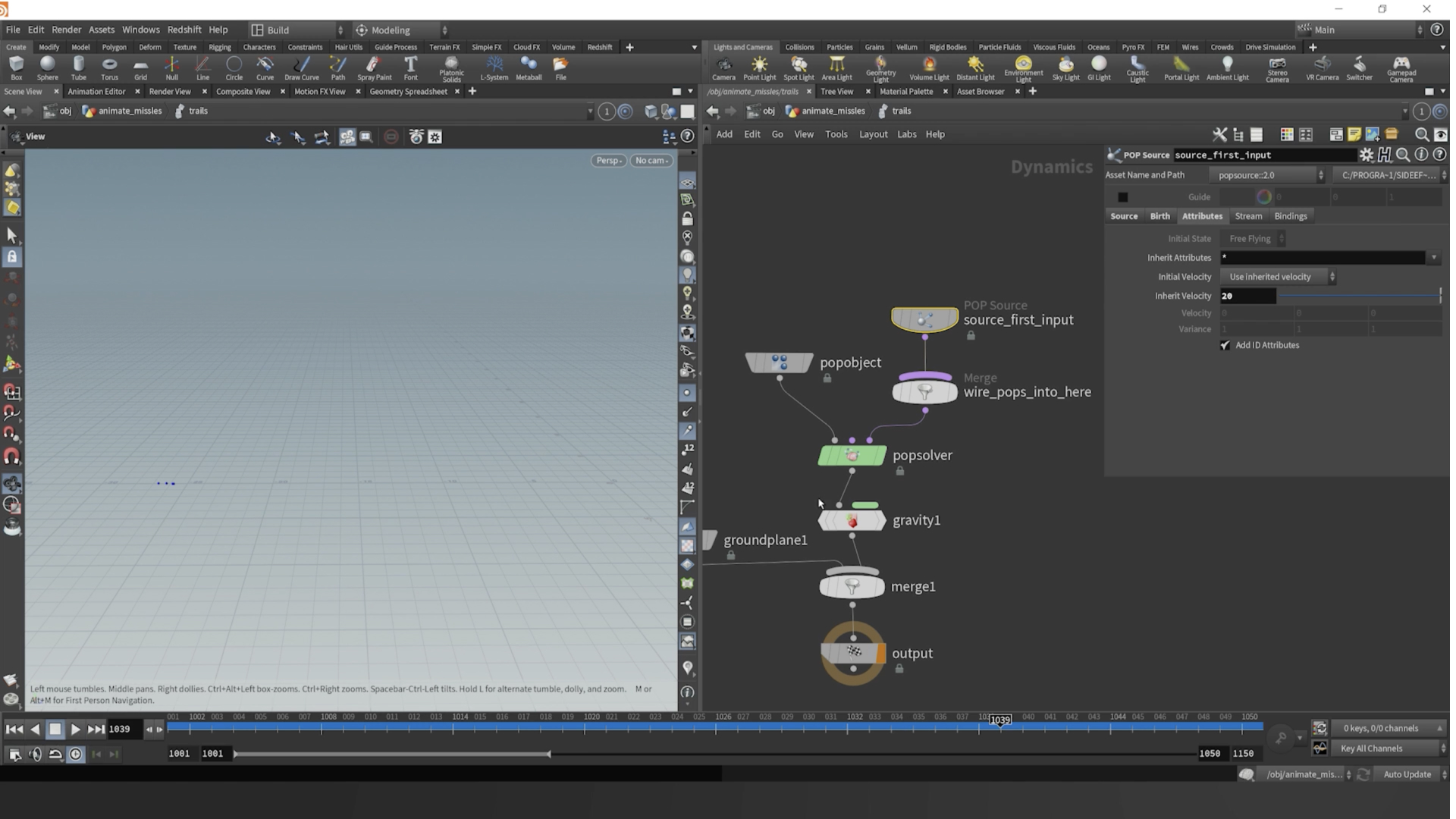Screen dimensions: 1456x819
Task: Create a Distant Light
Action: point(975,67)
